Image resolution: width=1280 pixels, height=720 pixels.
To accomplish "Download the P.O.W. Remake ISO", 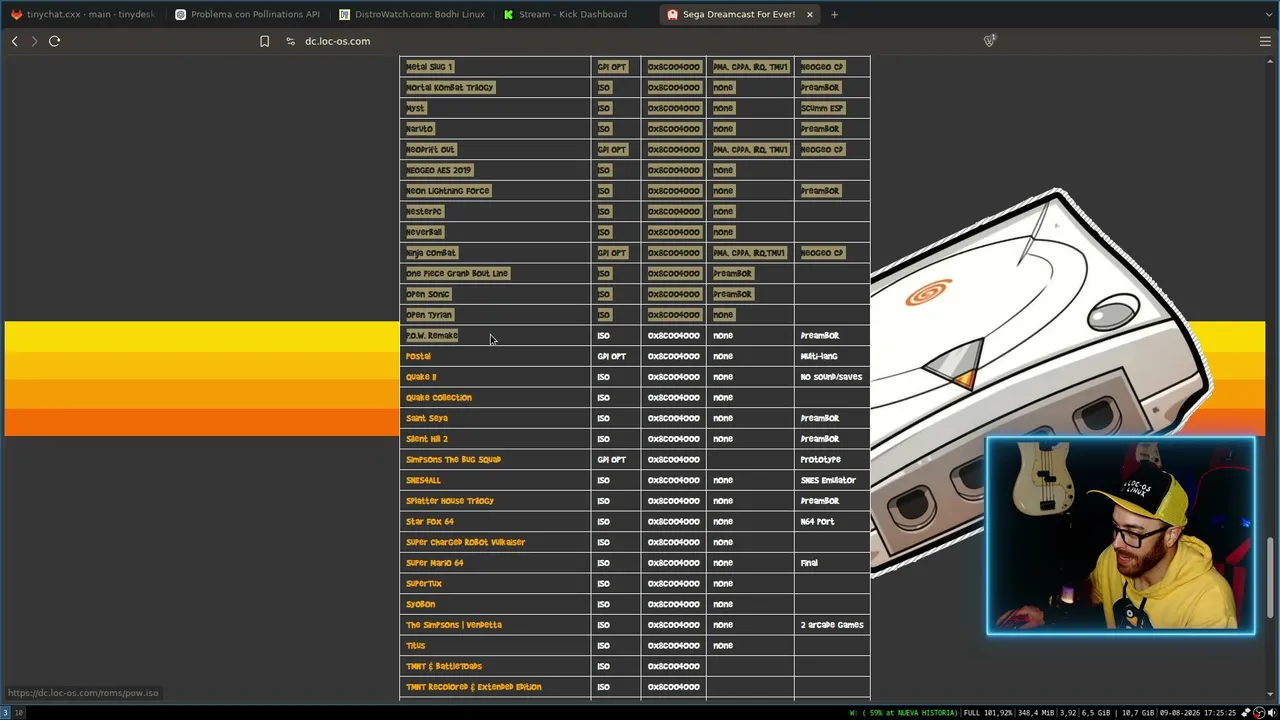I will [432, 336].
